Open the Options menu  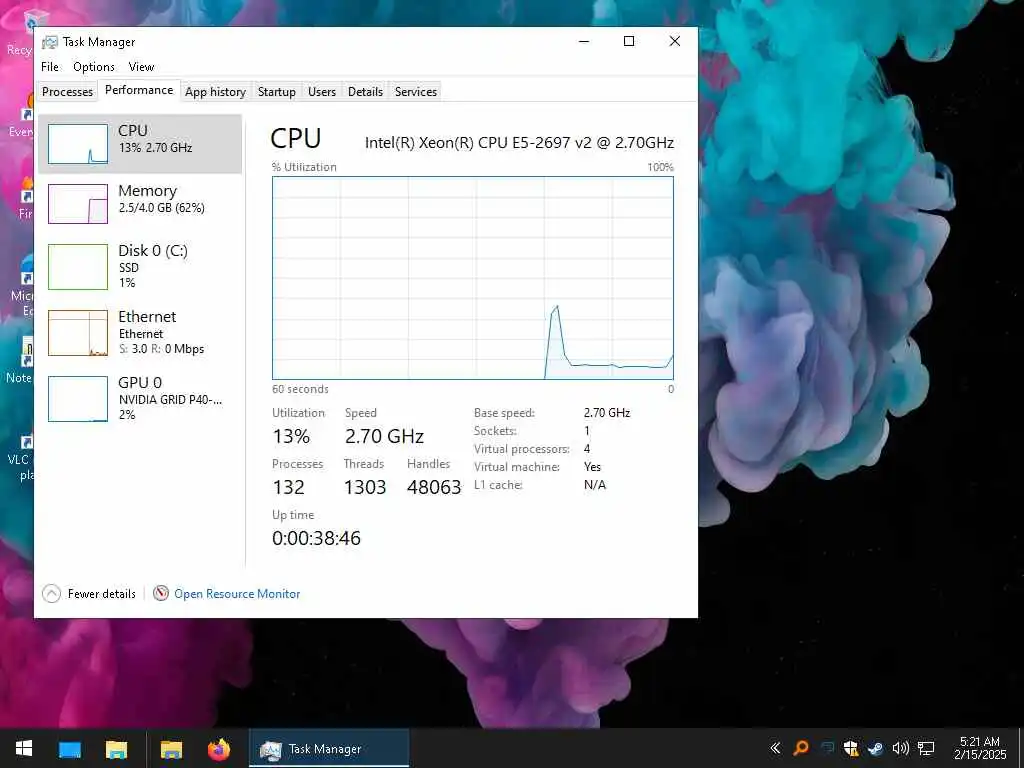pyautogui.click(x=94, y=67)
